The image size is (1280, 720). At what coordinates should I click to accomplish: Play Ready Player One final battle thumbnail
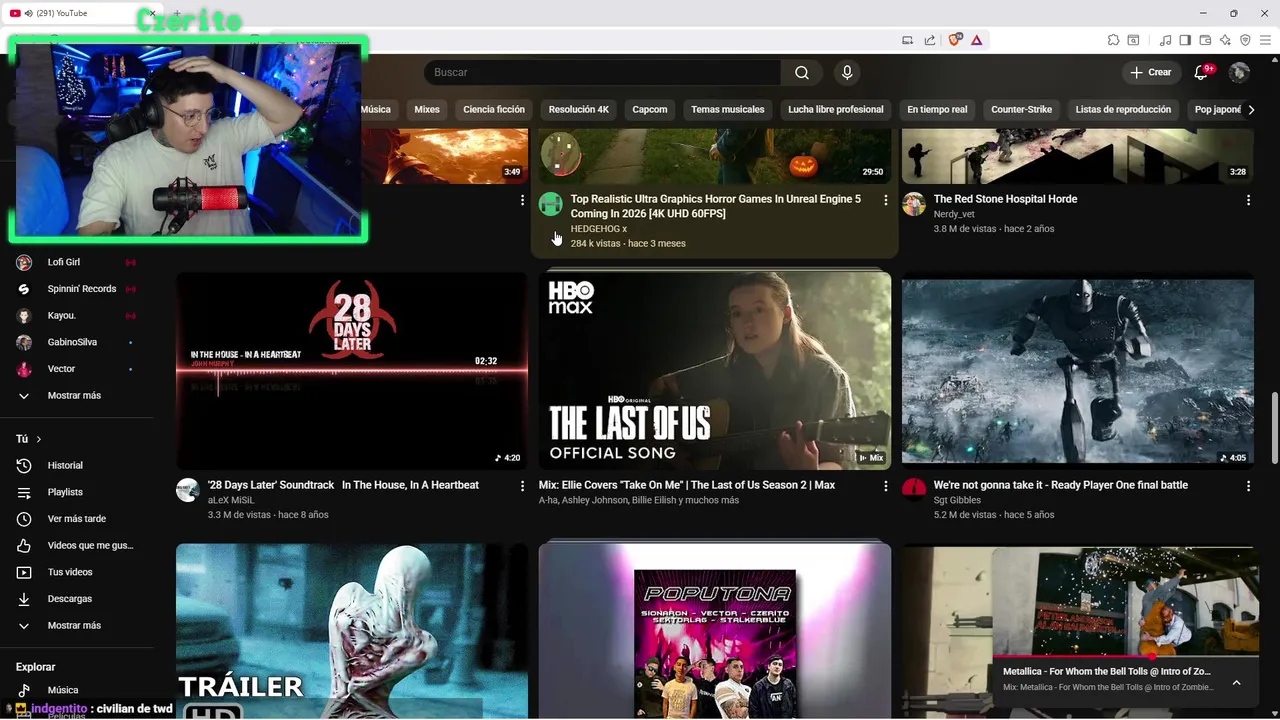(x=1078, y=371)
